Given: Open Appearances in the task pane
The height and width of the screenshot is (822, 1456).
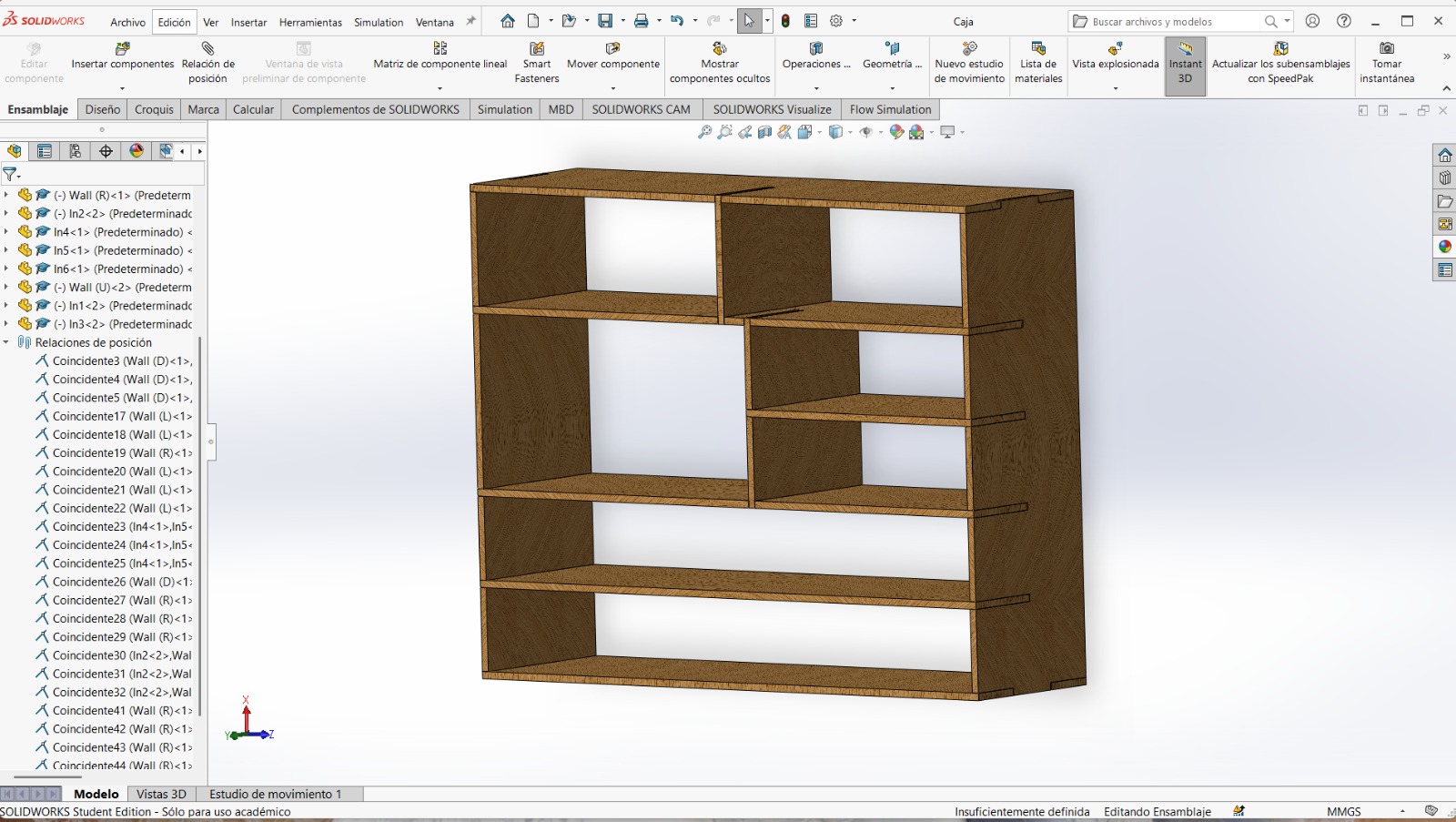Looking at the screenshot, I should pos(1445,247).
